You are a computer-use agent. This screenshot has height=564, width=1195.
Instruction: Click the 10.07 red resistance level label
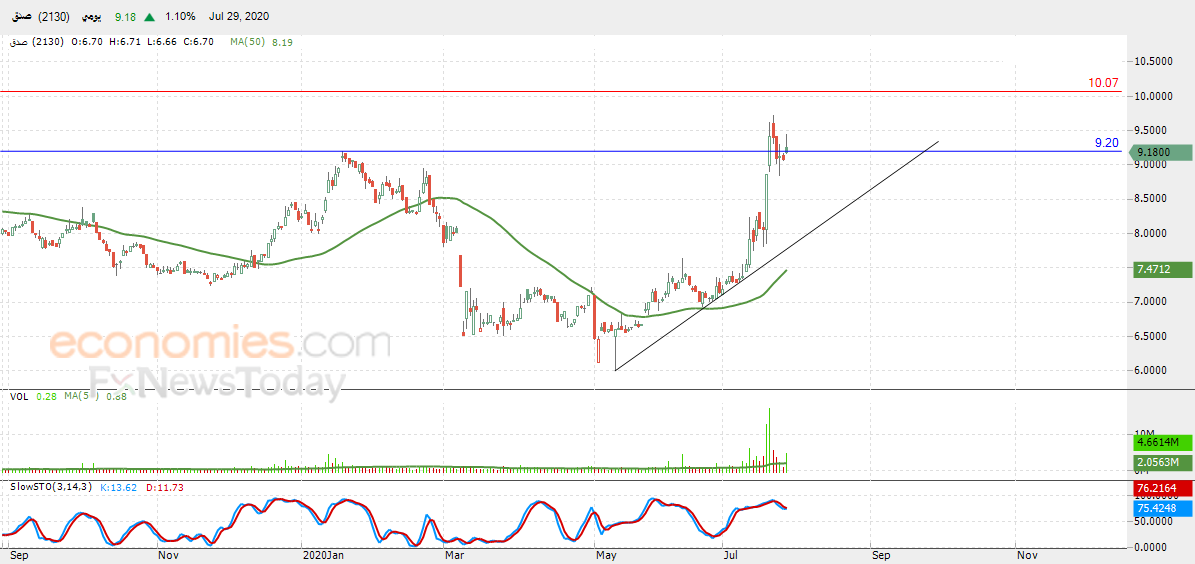(1104, 82)
